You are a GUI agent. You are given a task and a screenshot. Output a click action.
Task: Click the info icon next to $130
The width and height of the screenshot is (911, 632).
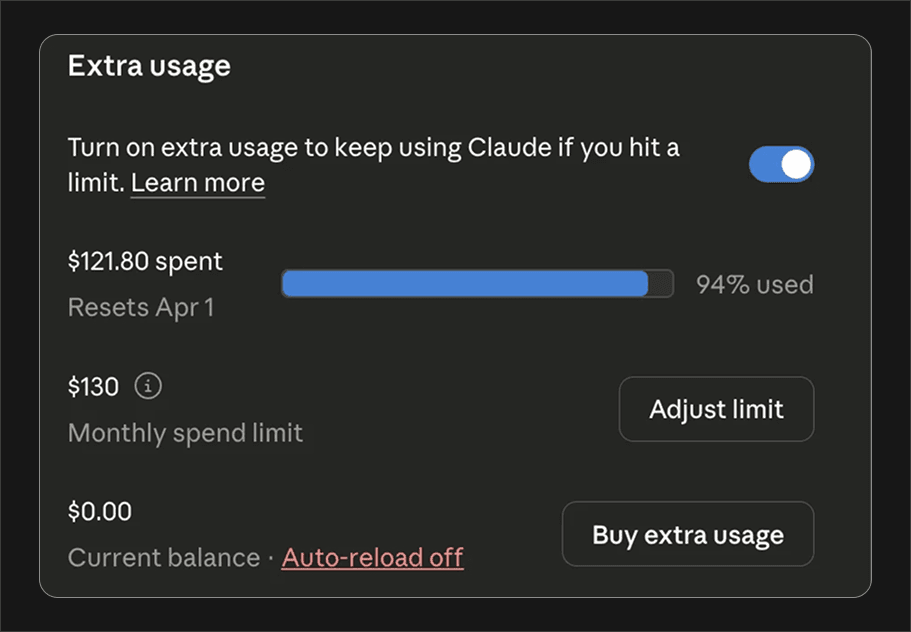tap(147, 386)
